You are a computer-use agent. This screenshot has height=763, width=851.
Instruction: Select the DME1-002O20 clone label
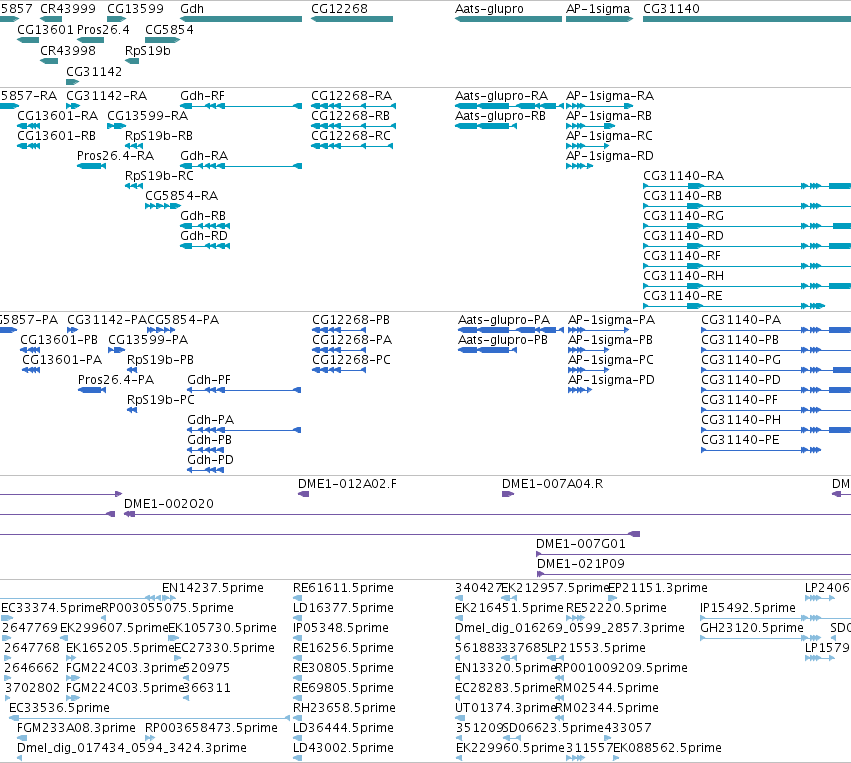(169, 504)
